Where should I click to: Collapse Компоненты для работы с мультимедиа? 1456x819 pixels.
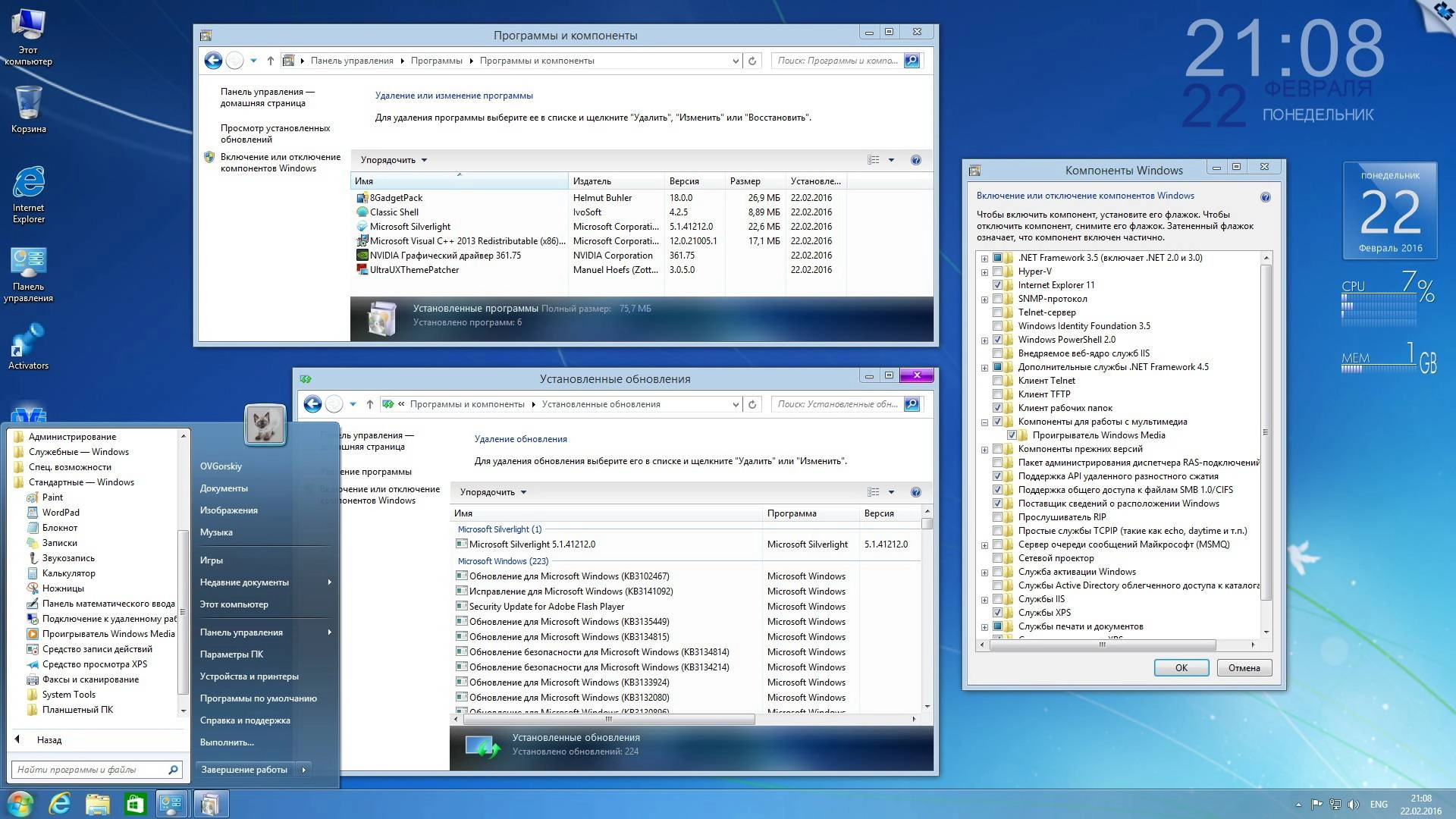984,422
